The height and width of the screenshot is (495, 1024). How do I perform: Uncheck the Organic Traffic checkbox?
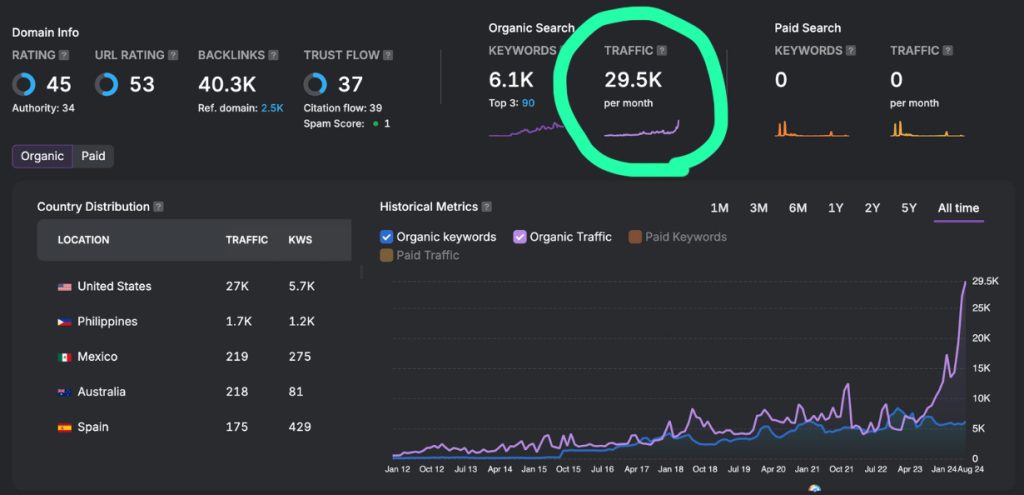click(520, 237)
